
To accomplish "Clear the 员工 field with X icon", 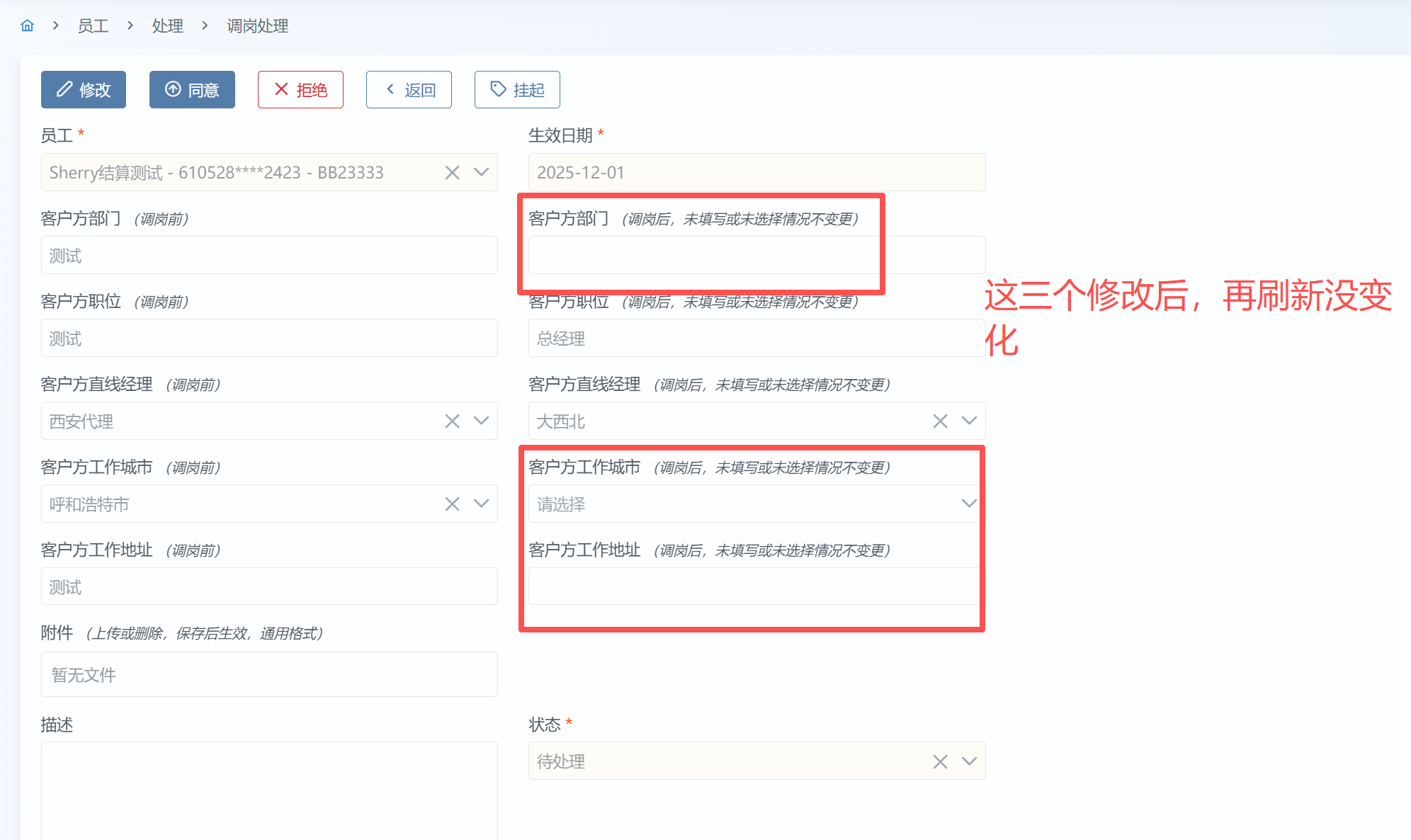I will click(452, 173).
